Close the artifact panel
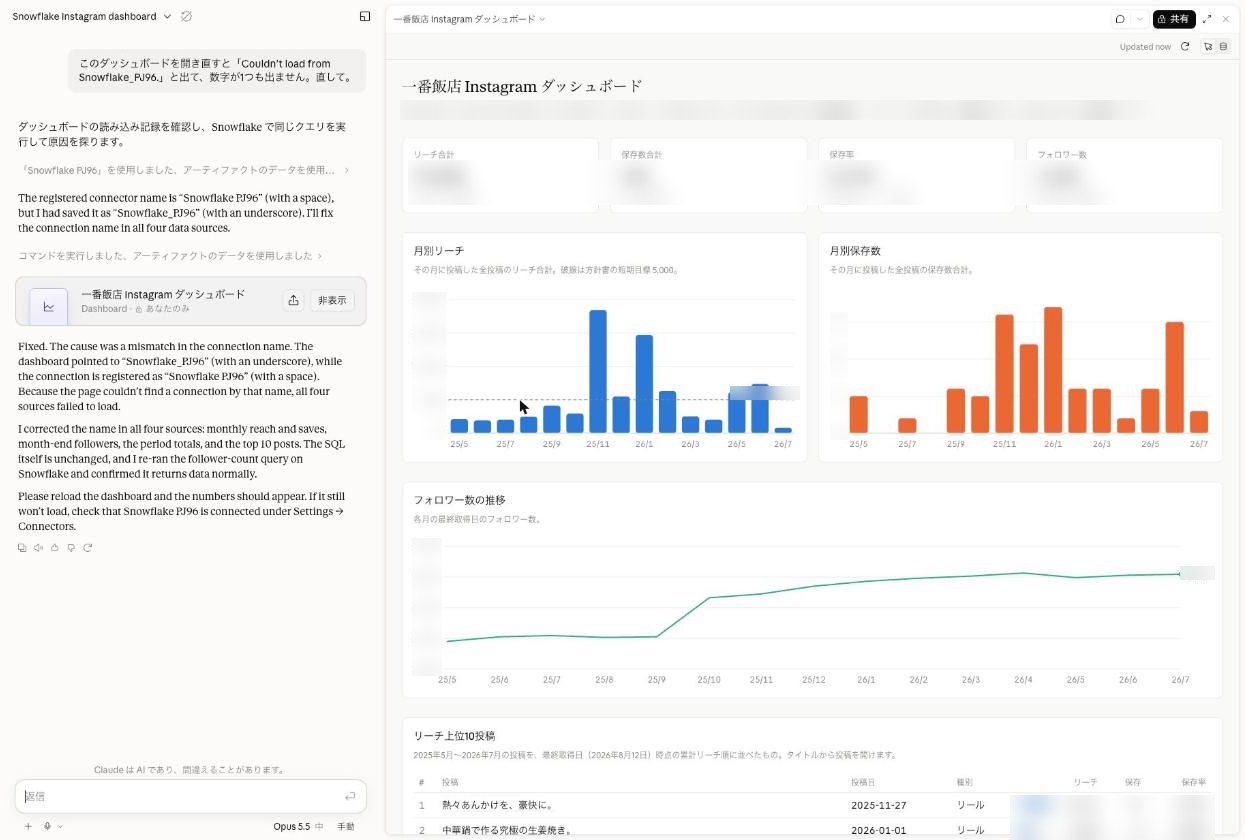1245x840 pixels. tap(1226, 19)
